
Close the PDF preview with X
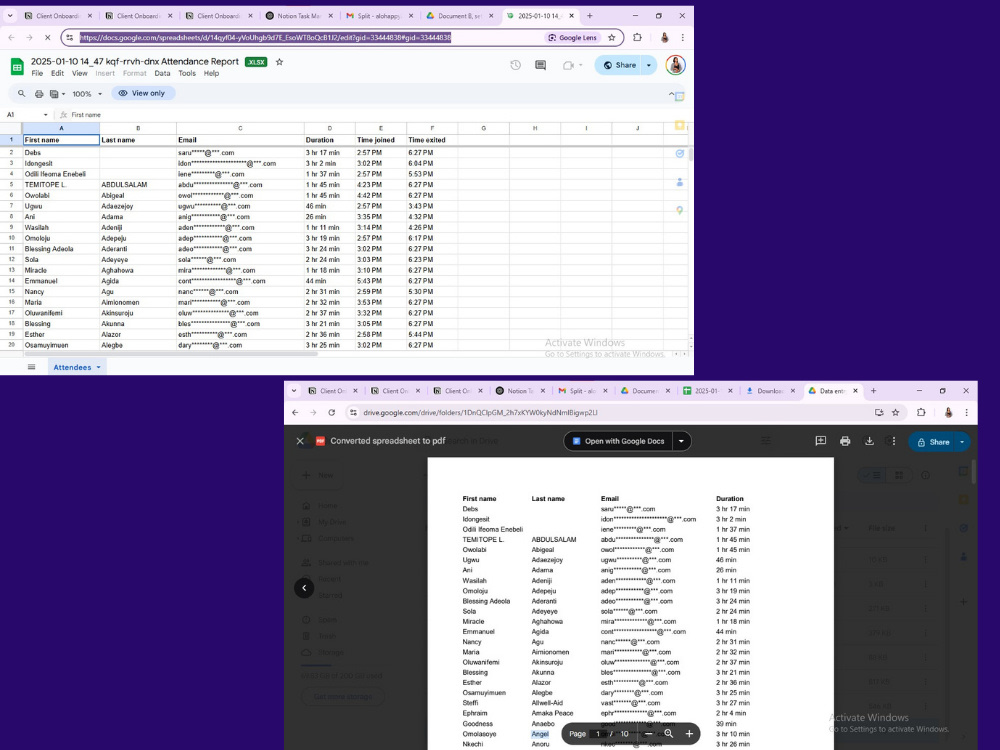(300, 441)
